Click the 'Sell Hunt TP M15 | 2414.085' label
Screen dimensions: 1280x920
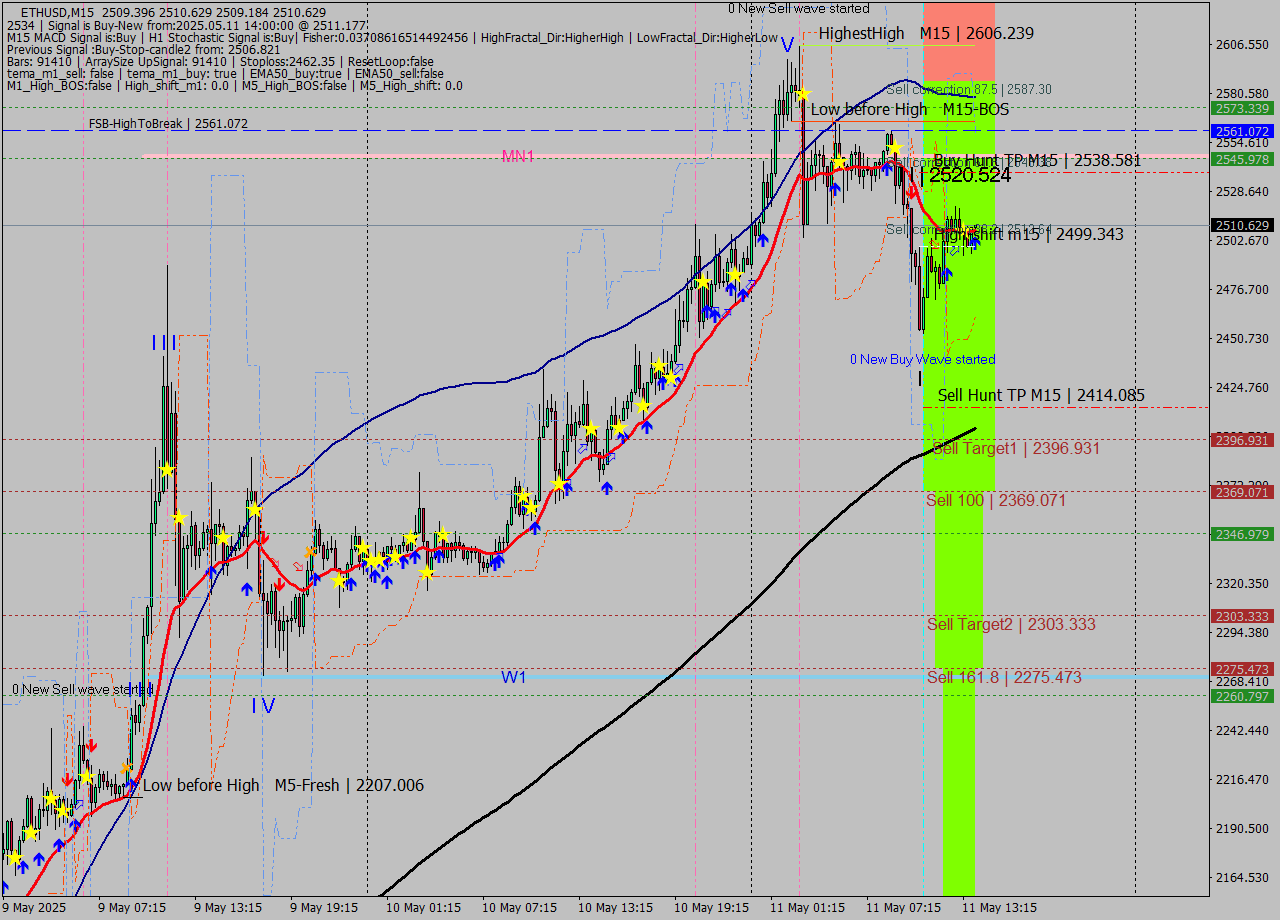(1040, 396)
